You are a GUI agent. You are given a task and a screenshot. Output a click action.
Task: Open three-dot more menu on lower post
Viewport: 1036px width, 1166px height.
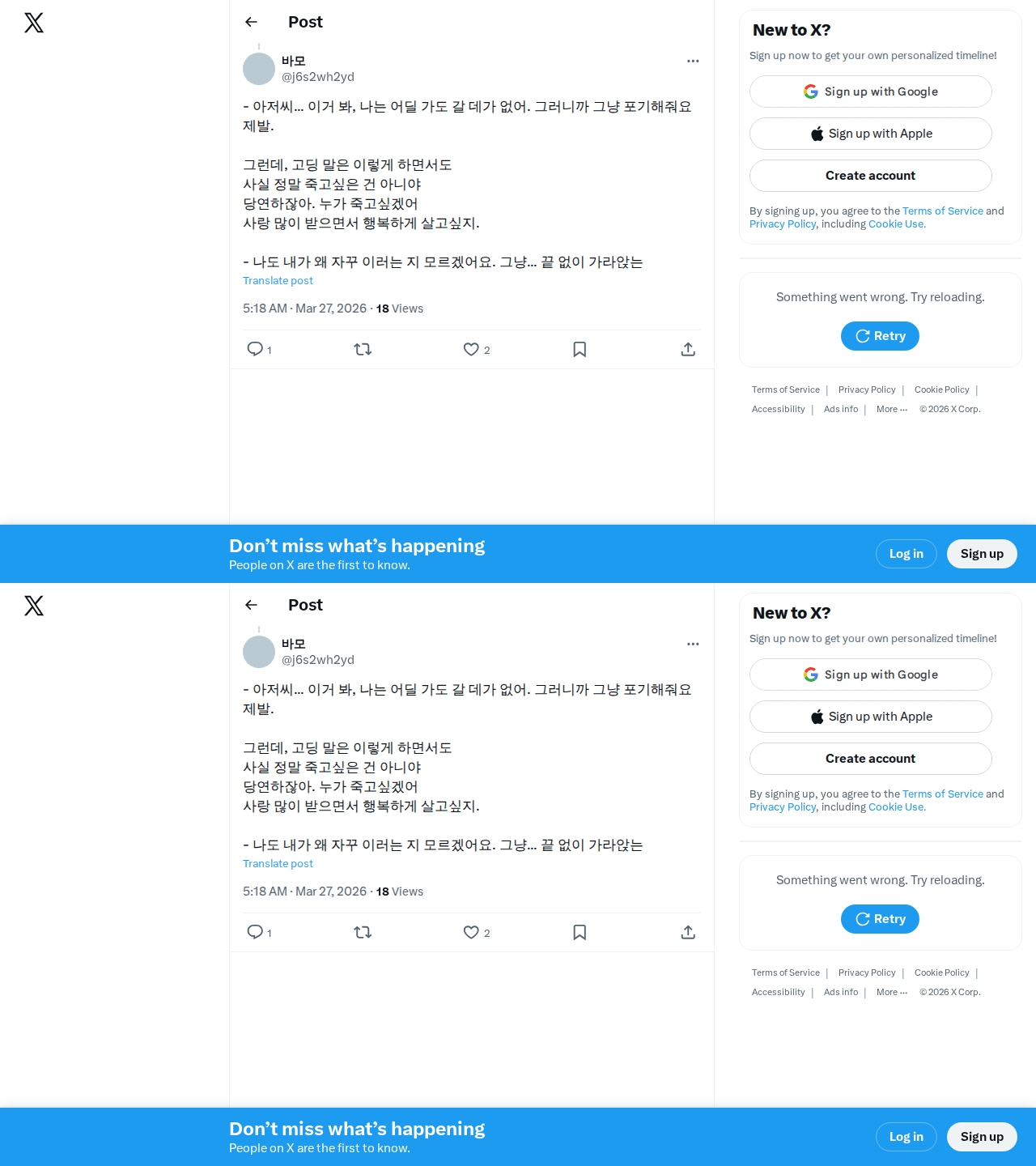693,644
